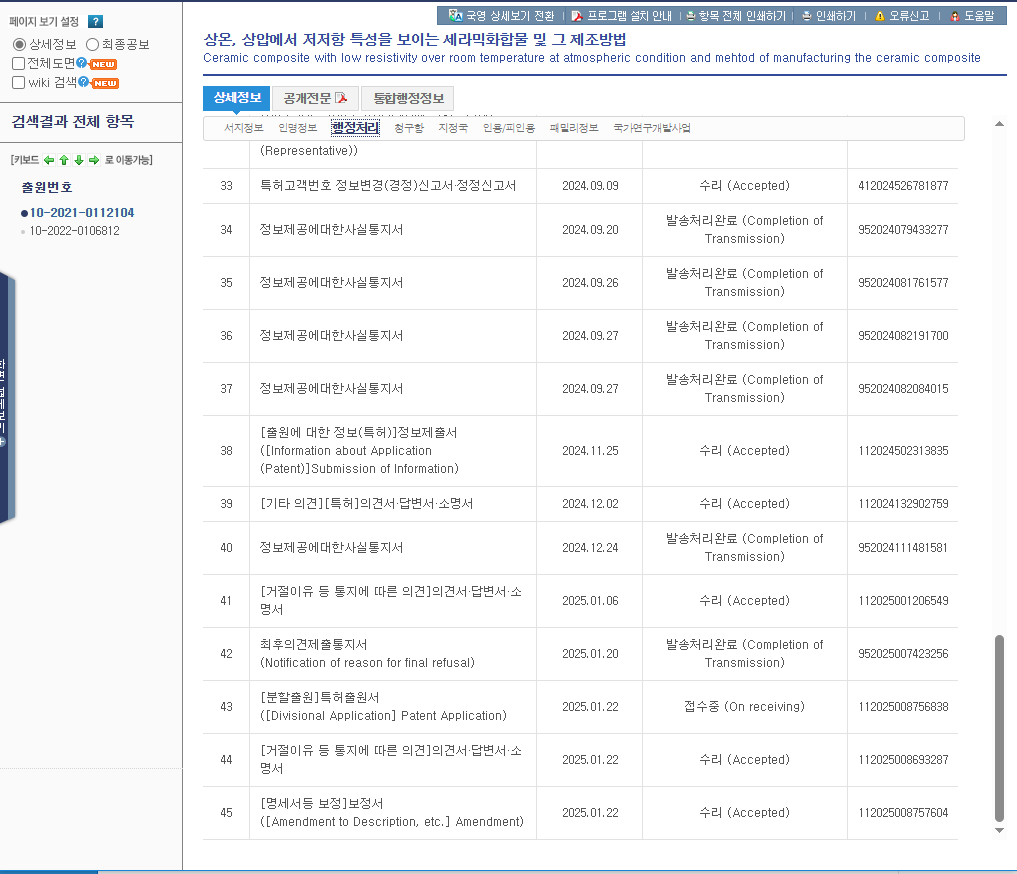Click the green up arrow navigation icon
The height and width of the screenshot is (874, 1017).
point(64,160)
